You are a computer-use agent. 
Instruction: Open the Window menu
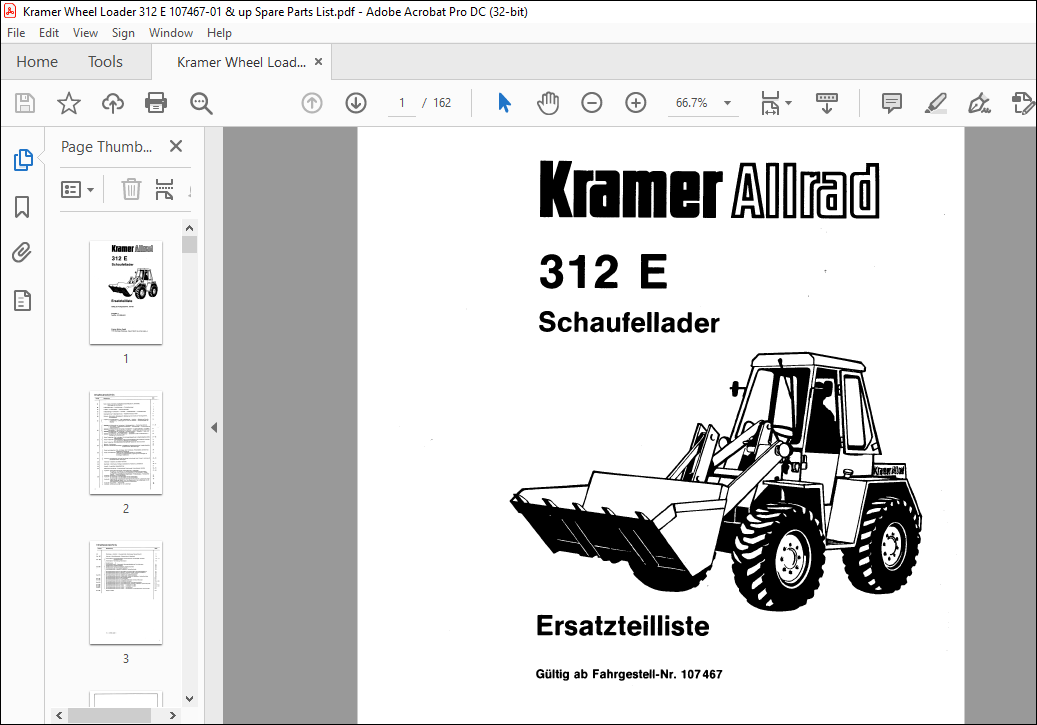pyautogui.click(x=171, y=32)
